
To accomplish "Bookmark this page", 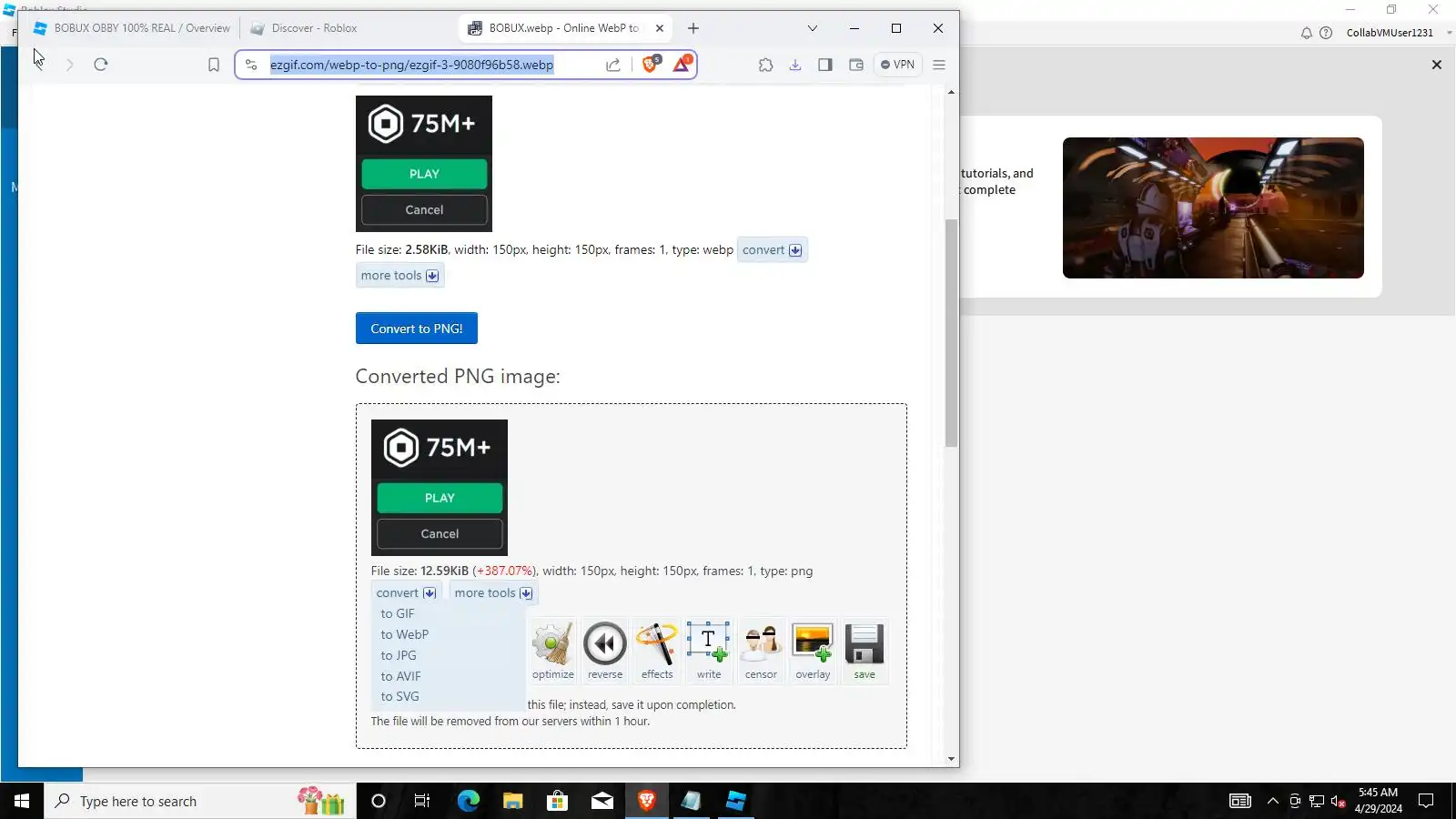I will pos(214,65).
